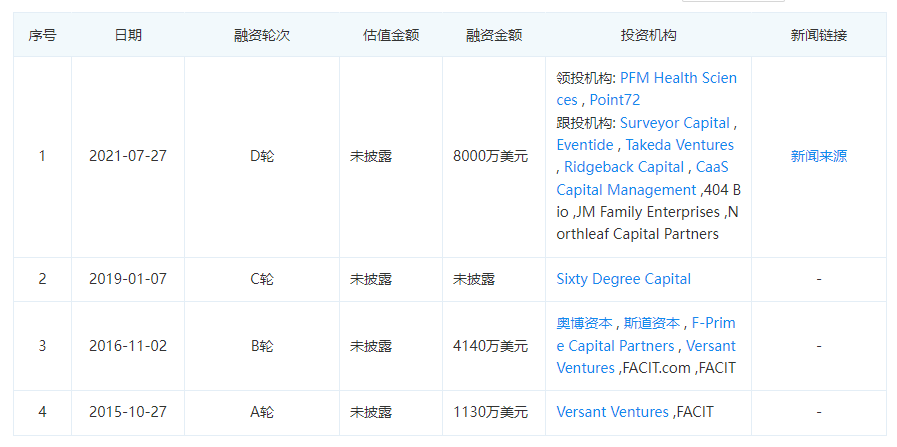The width and height of the screenshot is (897, 447).
Task: Open Surveyor Capital investor page
Action: 675,123
